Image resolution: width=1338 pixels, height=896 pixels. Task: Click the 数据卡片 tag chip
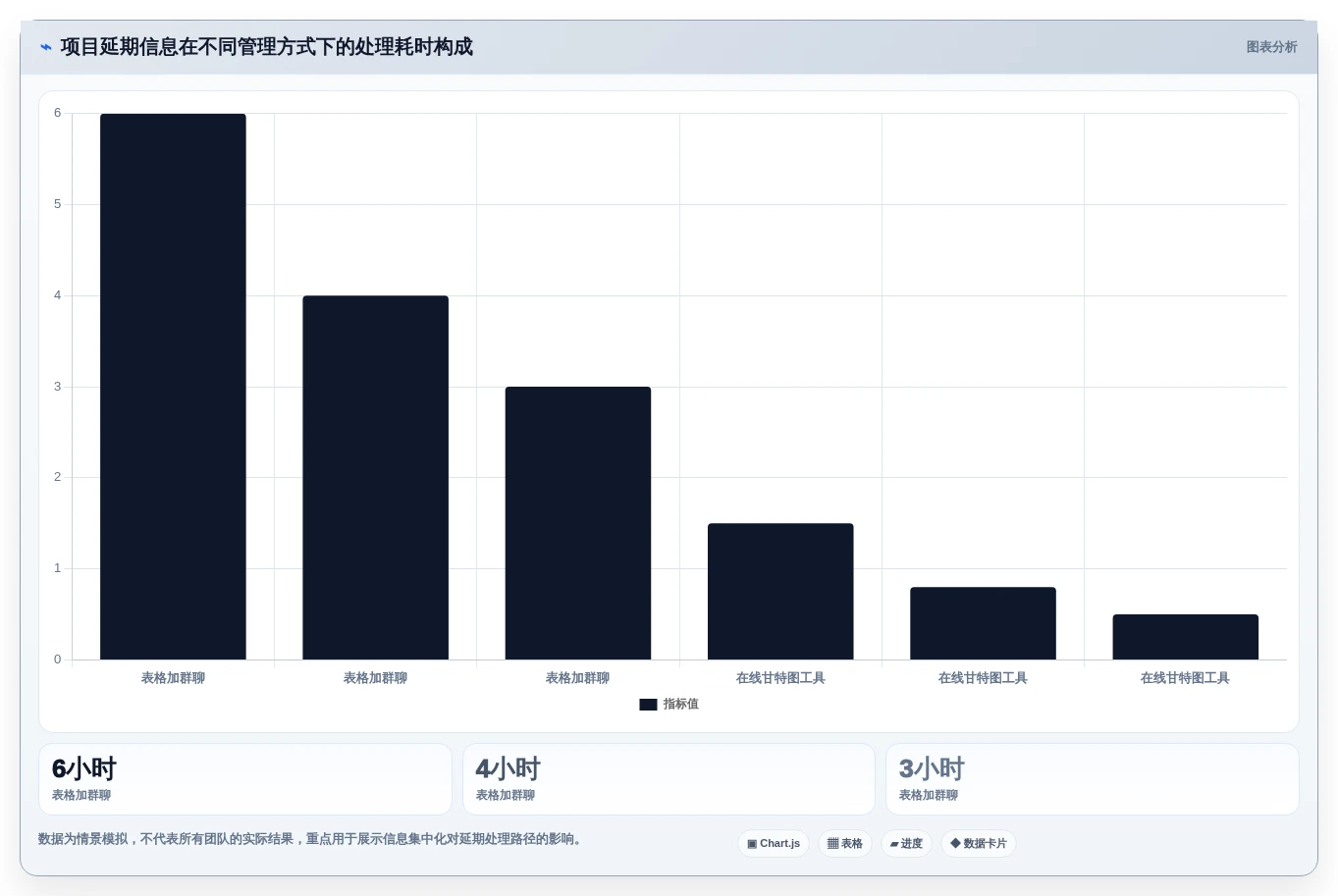[x=979, y=844]
